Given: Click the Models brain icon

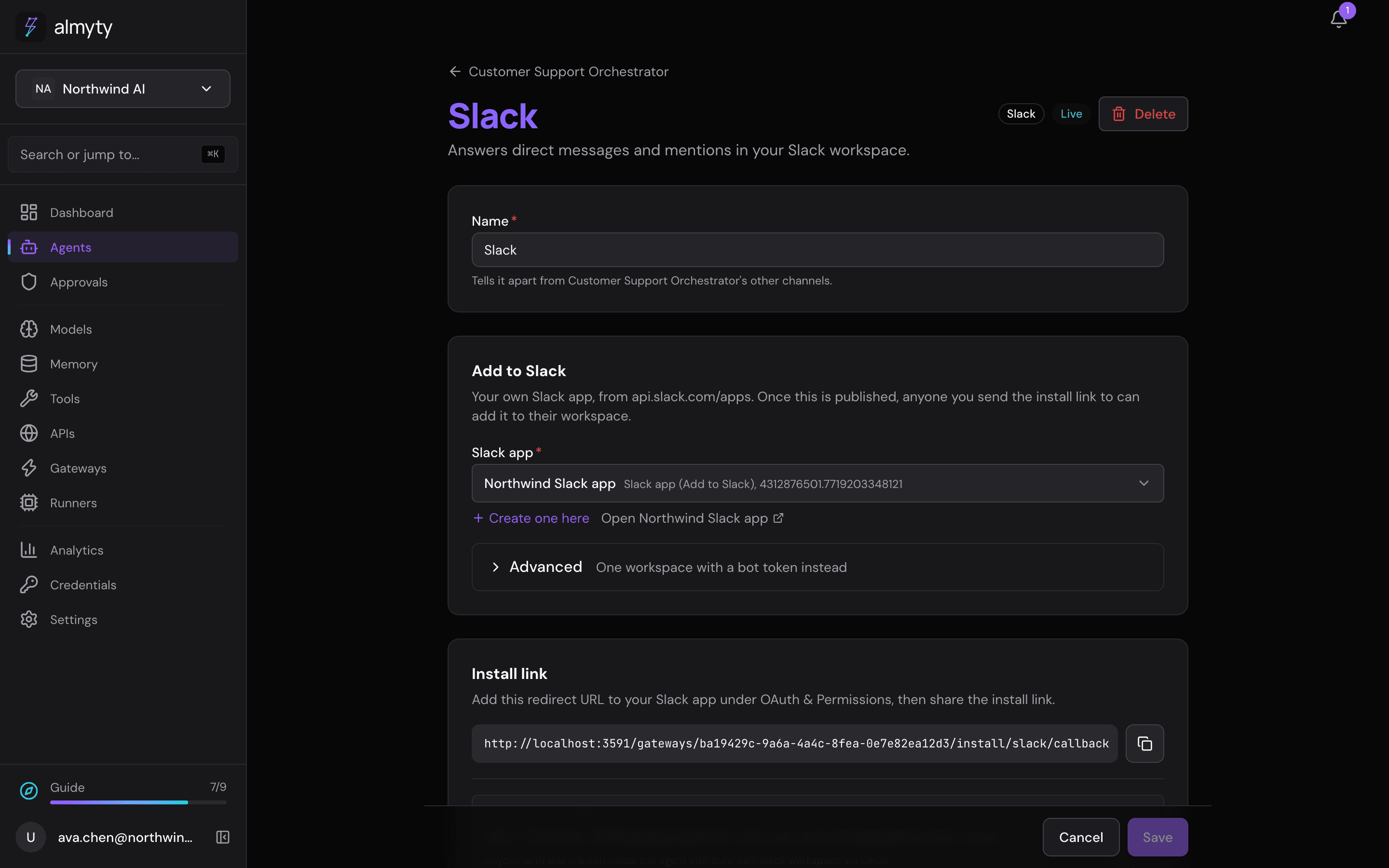Looking at the screenshot, I should 29,329.
